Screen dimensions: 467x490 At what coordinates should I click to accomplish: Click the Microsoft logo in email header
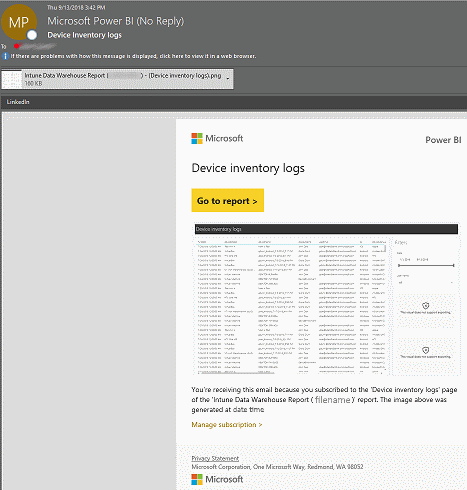[217, 138]
